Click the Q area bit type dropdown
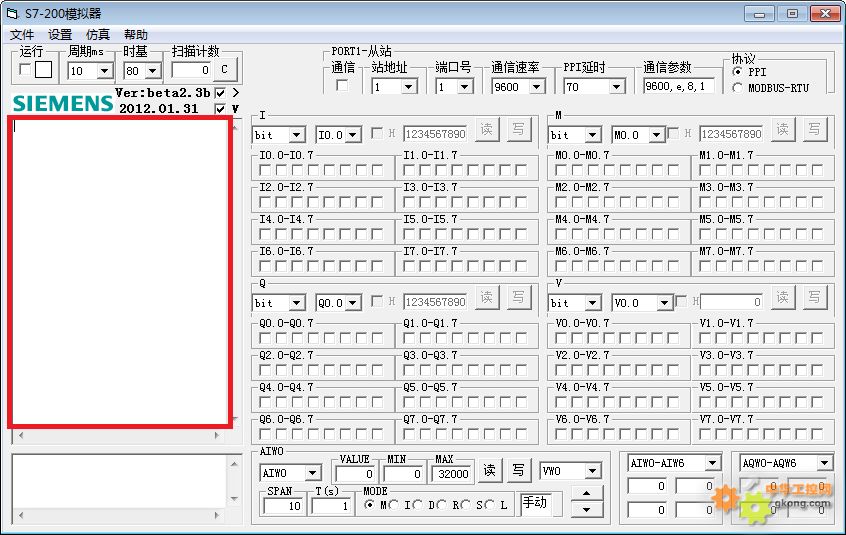The height and width of the screenshot is (535, 846). point(279,303)
